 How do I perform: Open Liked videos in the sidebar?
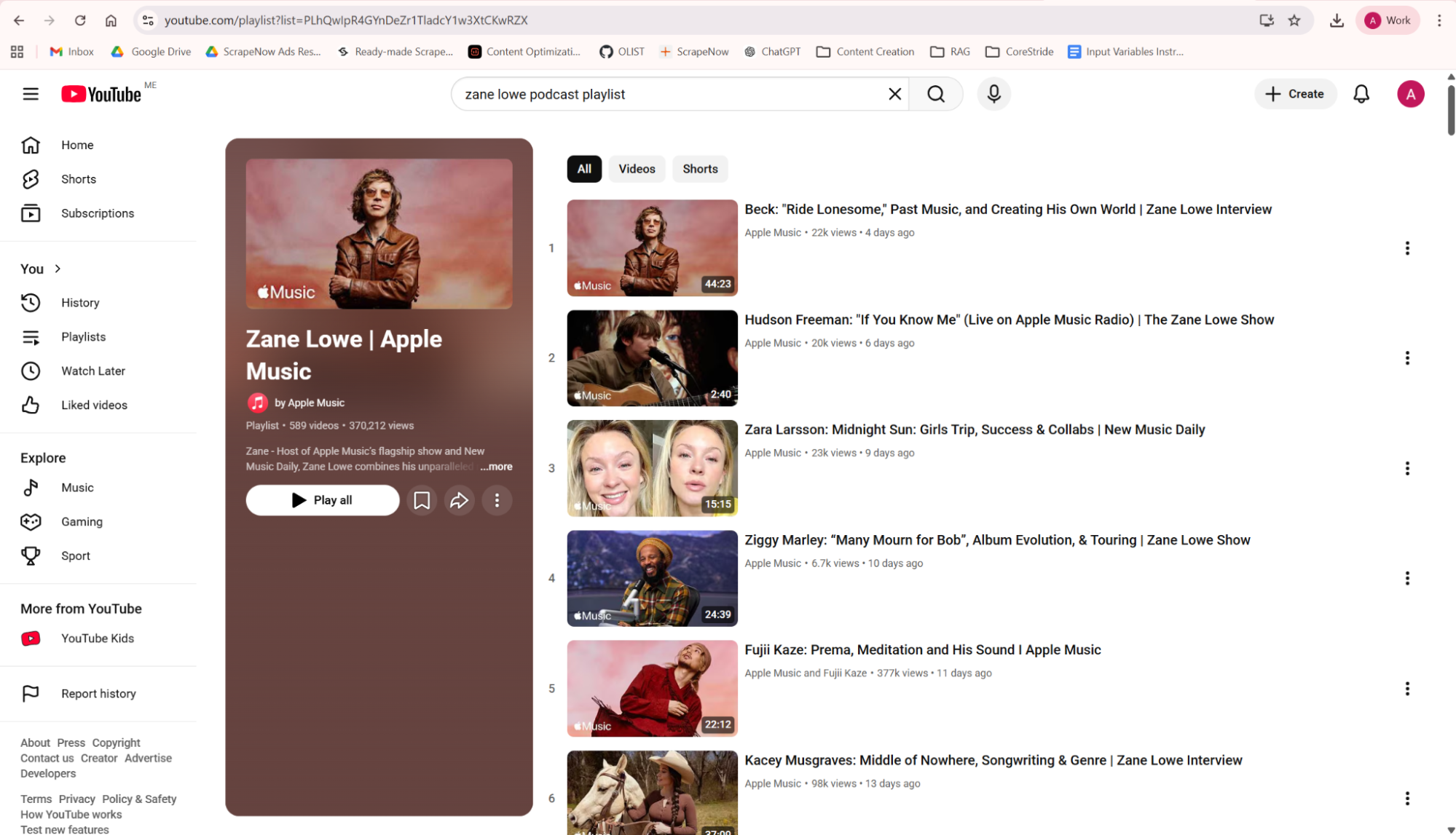pyautogui.click(x=98, y=405)
